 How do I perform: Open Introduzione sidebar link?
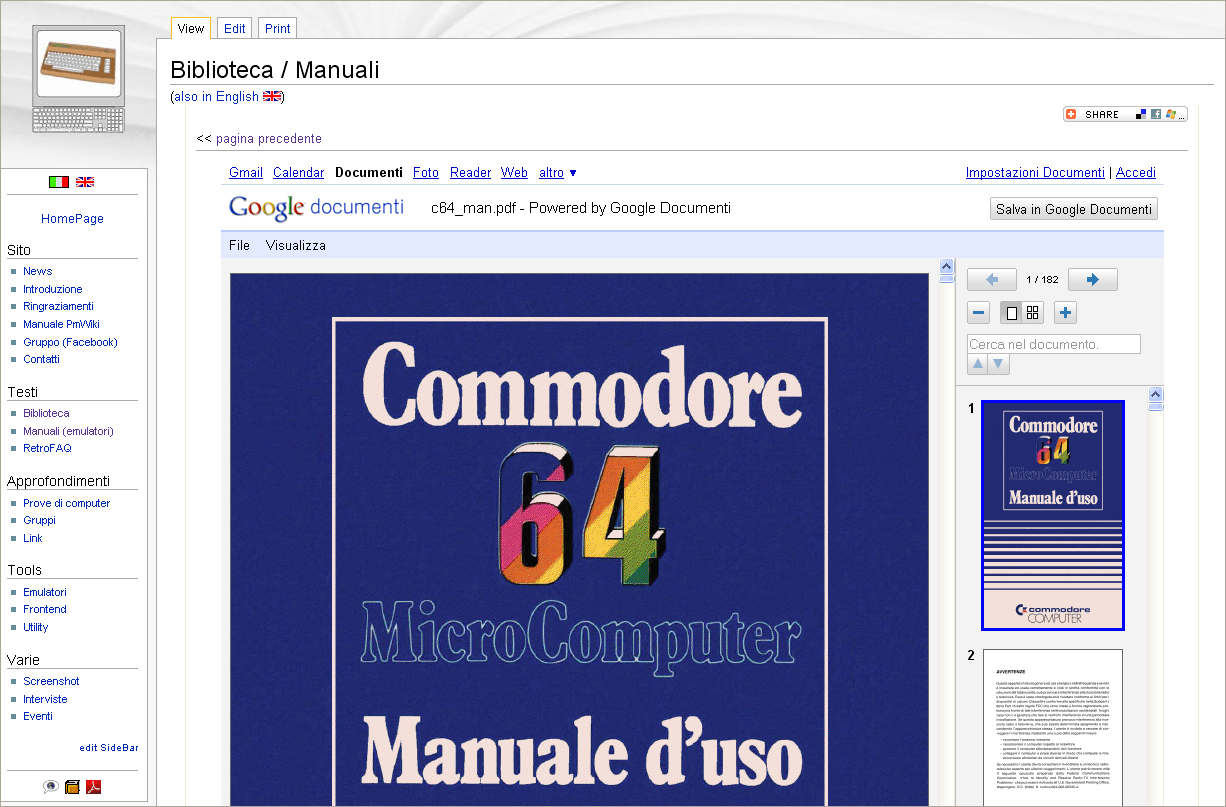click(53, 289)
